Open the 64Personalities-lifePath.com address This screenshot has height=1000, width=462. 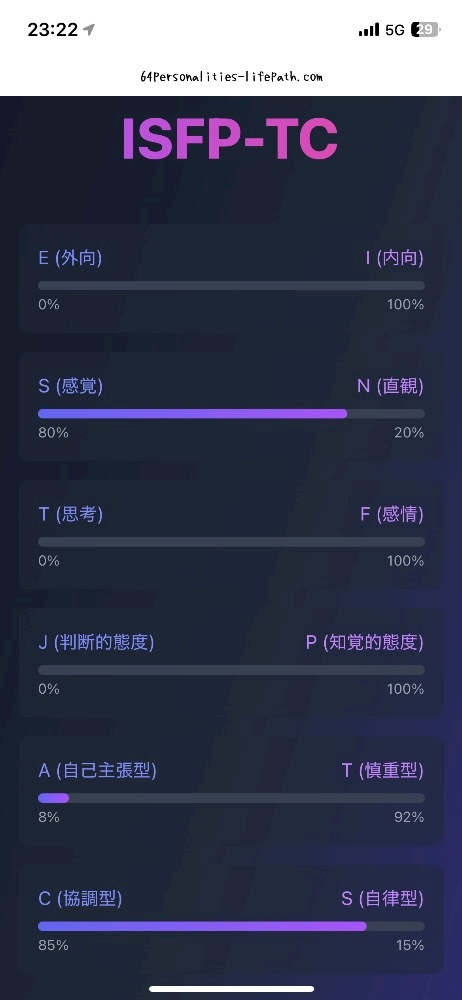pyautogui.click(x=231, y=77)
